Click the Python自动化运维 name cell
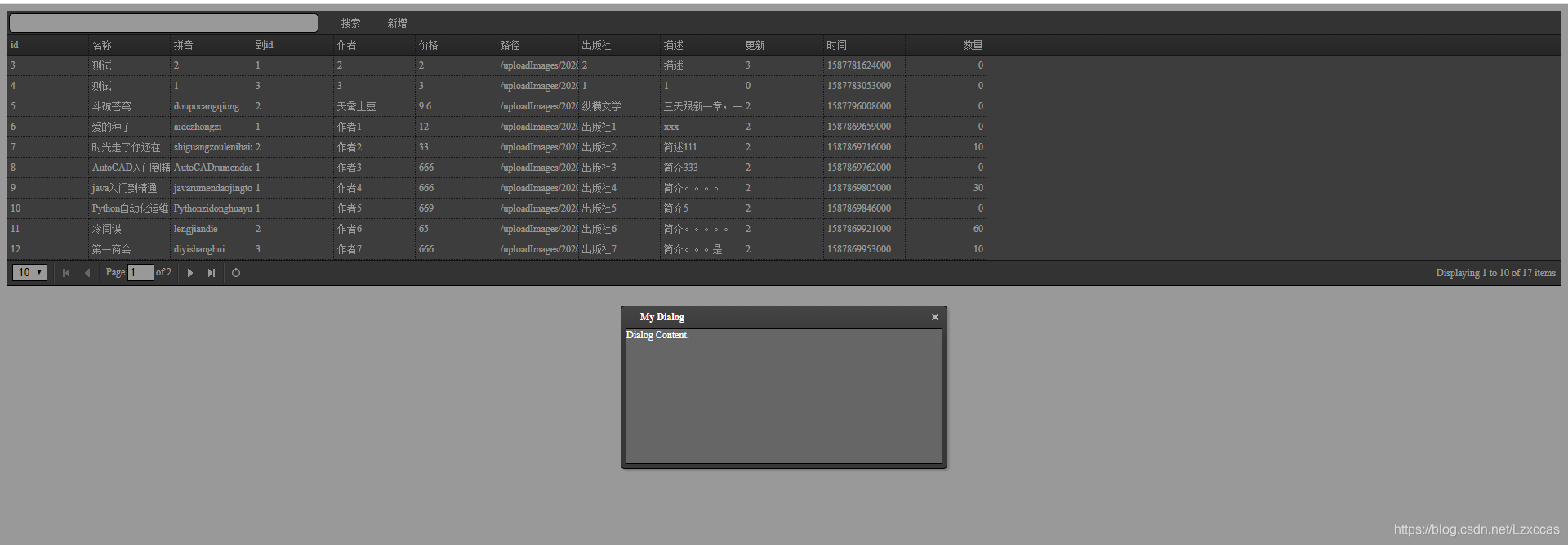 [129, 208]
